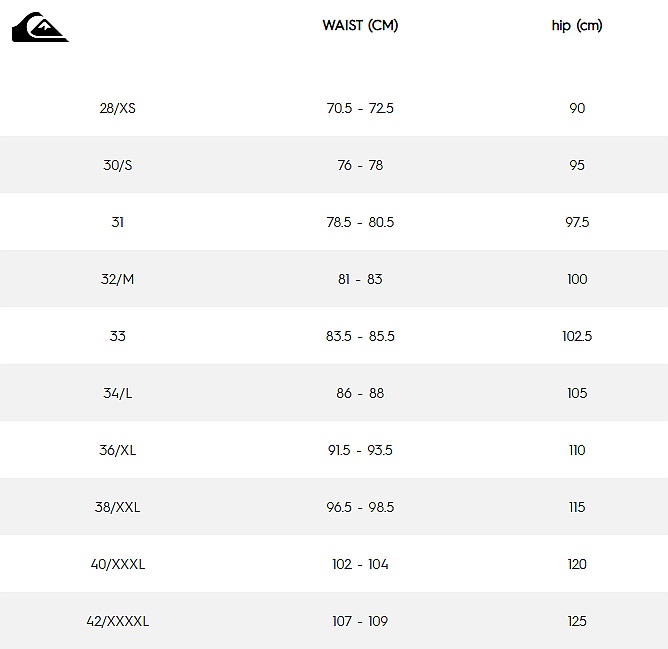Screen dimensions: 668x649
Task: Click the size 31 row label
Action: [117, 222]
